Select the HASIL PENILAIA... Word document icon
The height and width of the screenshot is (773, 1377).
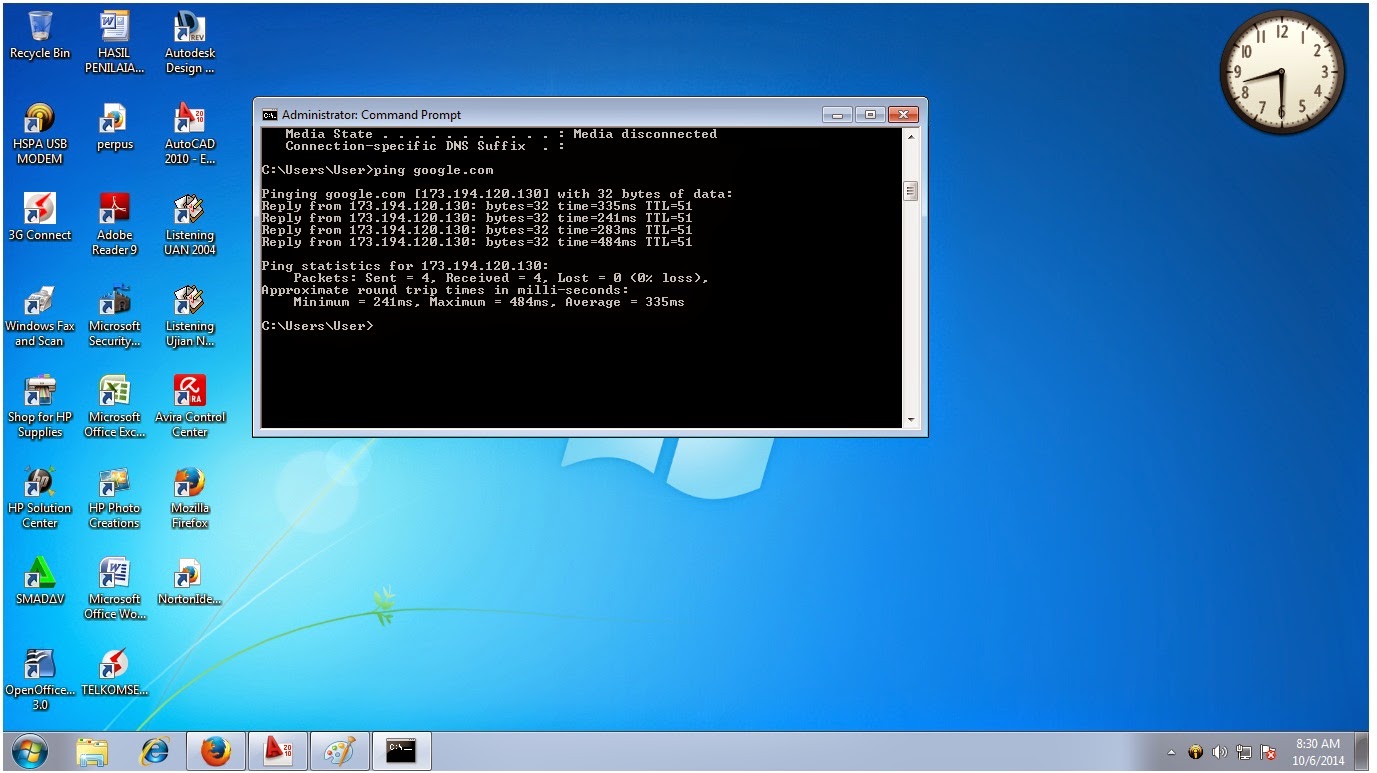[114, 43]
